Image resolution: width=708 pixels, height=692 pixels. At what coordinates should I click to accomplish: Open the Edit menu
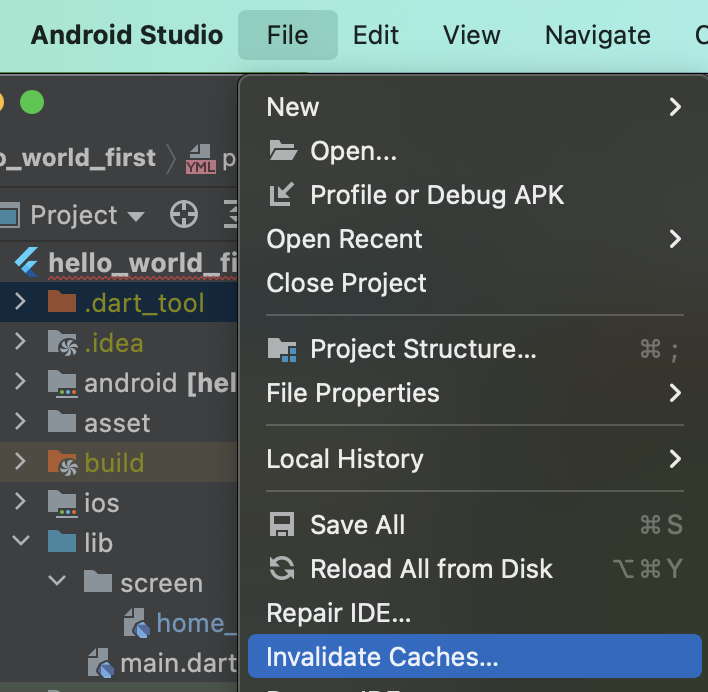pos(376,35)
